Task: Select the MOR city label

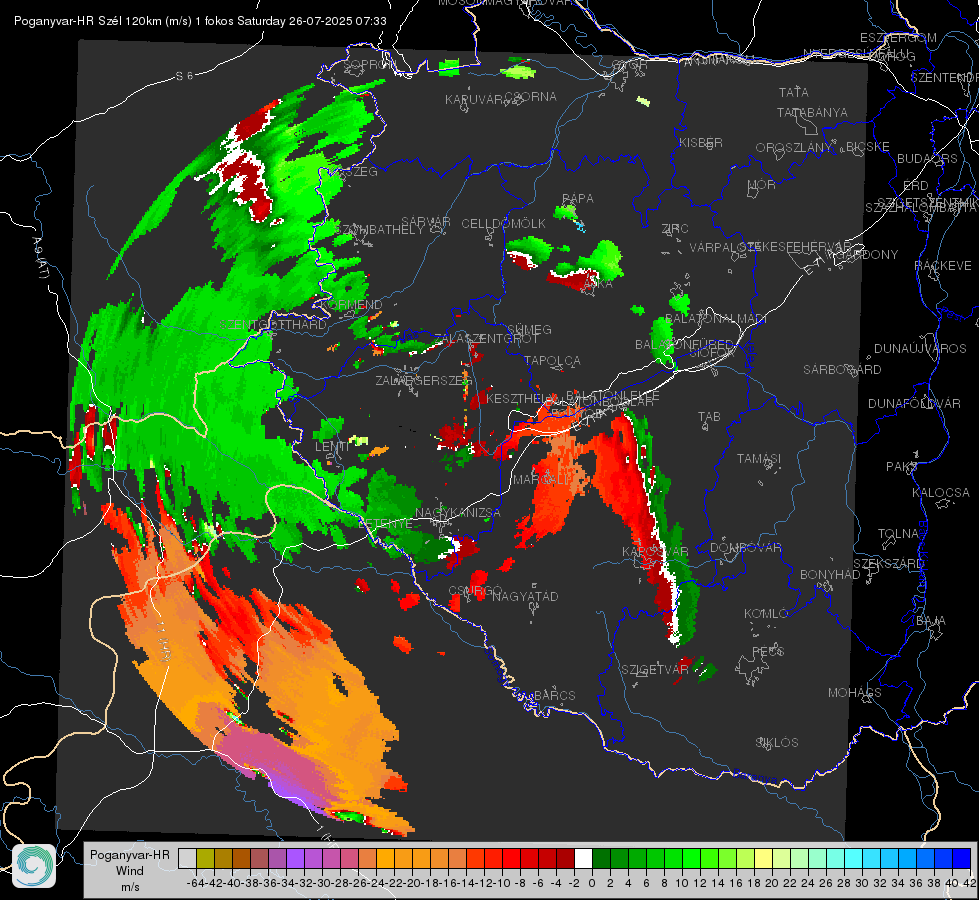Action: point(762,184)
